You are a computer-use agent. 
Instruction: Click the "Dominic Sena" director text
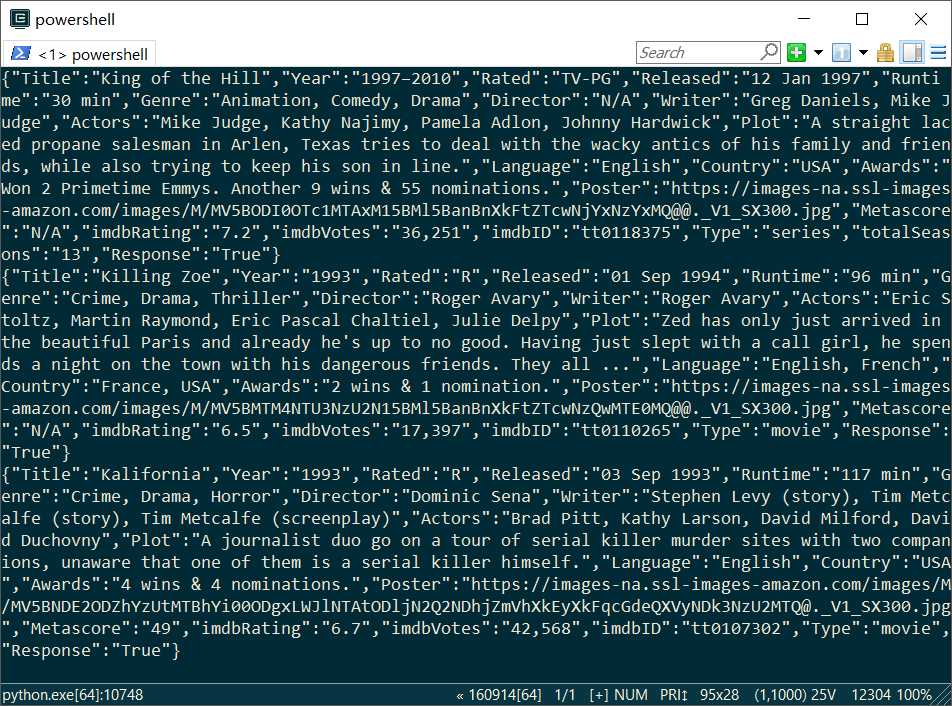471,497
